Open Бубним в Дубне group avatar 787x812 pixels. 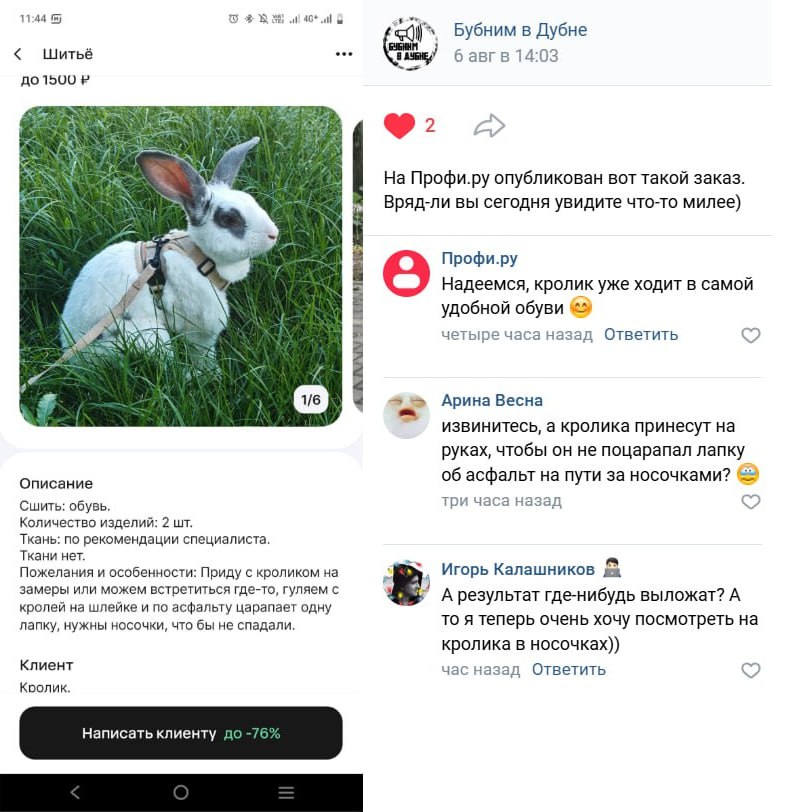tap(410, 44)
